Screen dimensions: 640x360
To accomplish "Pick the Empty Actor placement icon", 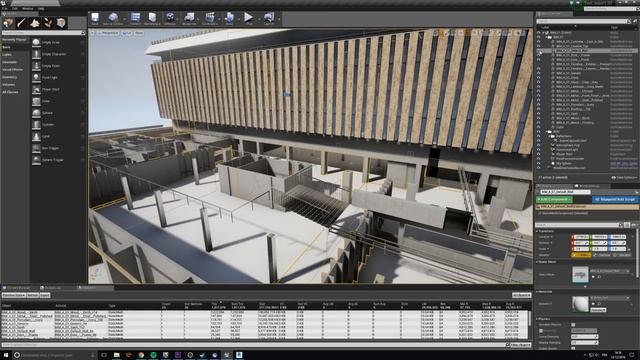I will coord(36,42).
